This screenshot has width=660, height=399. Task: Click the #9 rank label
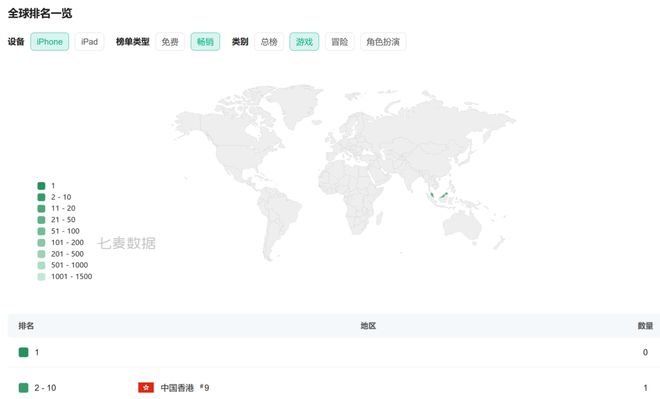click(205, 387)
